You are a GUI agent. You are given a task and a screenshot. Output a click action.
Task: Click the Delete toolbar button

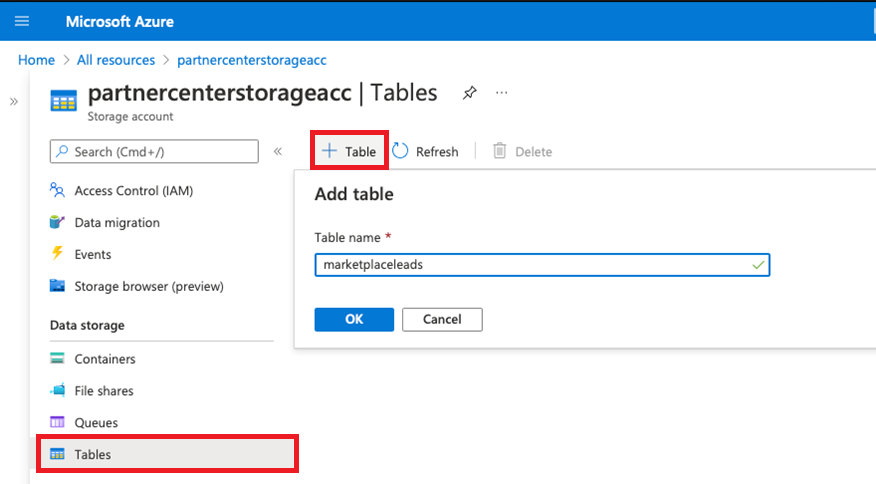pos(522,151)
